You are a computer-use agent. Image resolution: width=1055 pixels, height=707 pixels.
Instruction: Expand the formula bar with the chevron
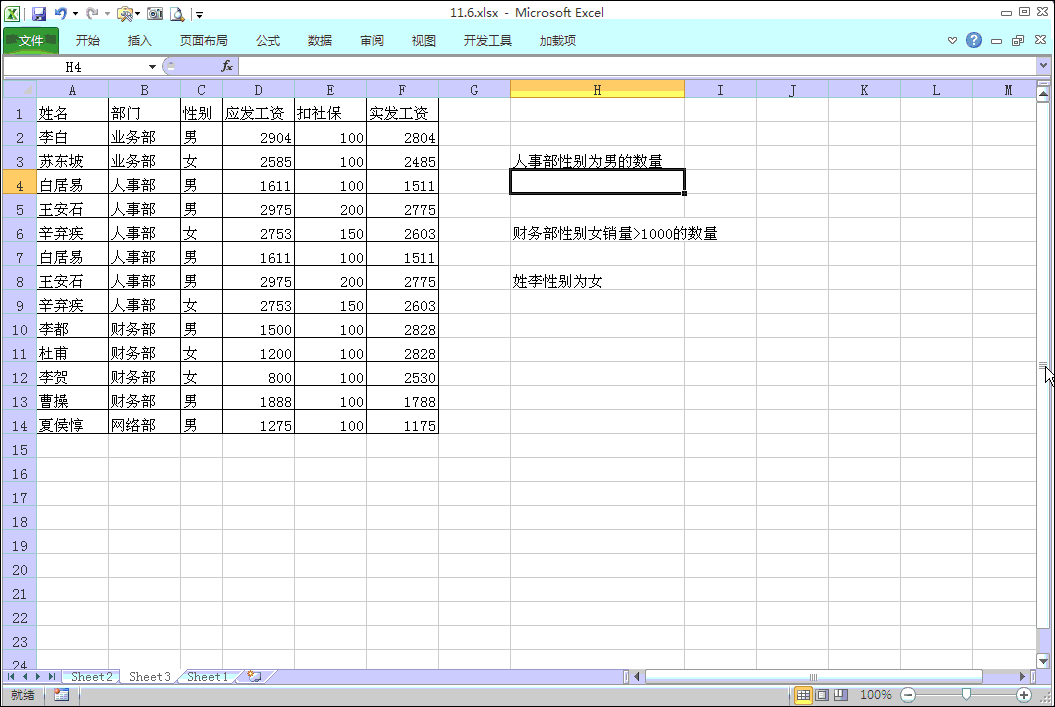tap(1043, 66)
